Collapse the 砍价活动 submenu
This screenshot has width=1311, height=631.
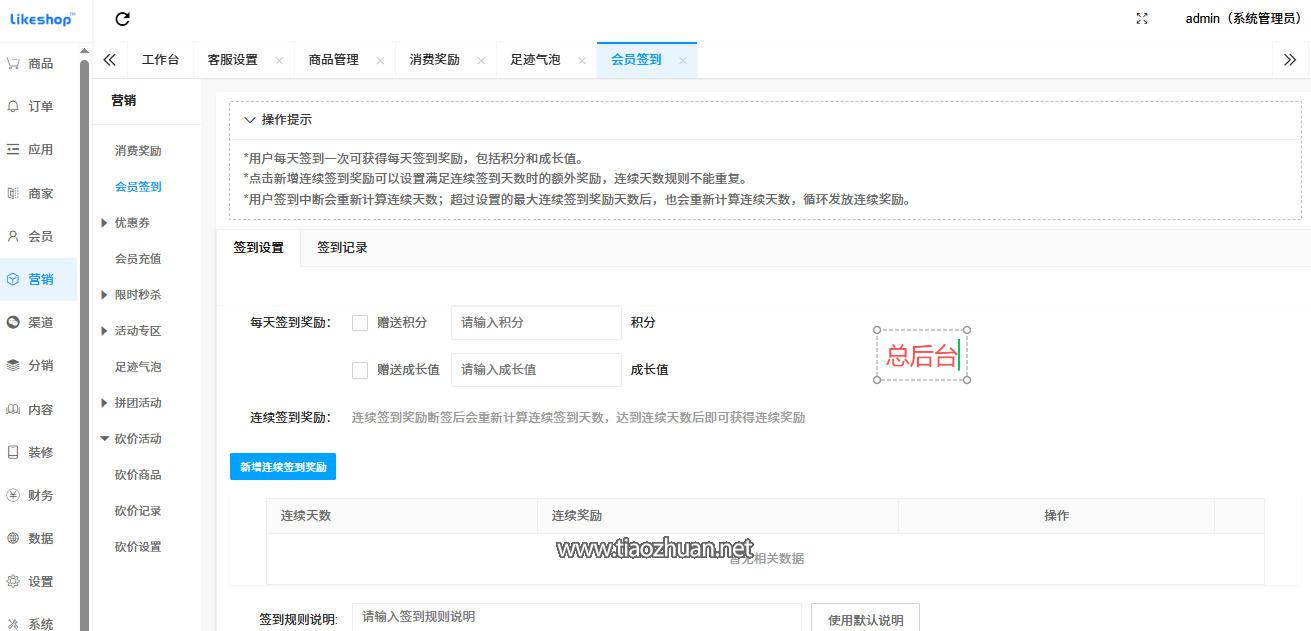tap(137, 439)
